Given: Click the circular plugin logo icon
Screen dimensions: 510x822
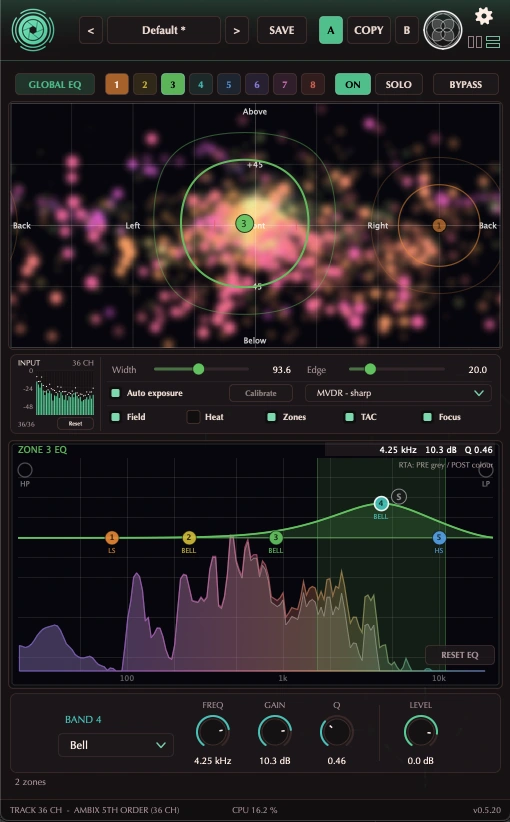Looking at the screenshot, I should [32, 30].
